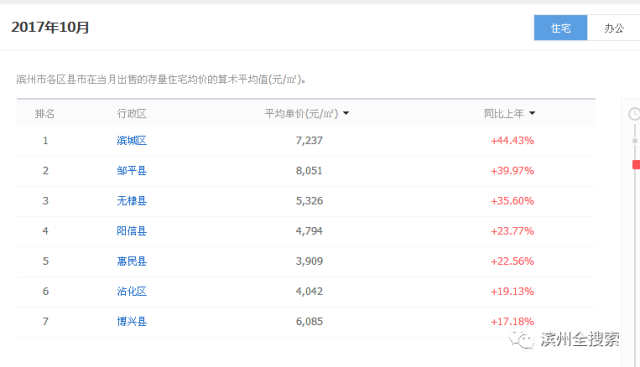Click the 排名 column header
The image size is (640, 367).
coord(44,113)
